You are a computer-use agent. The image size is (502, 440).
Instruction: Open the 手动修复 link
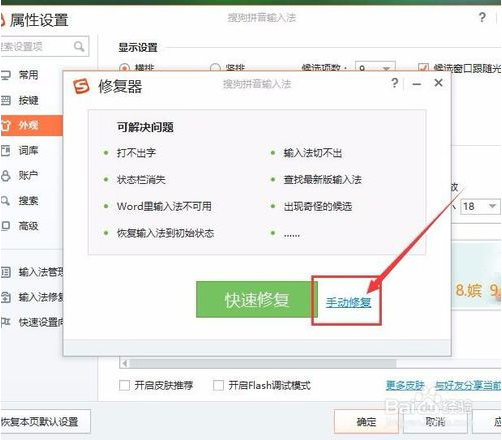(348, 302)
